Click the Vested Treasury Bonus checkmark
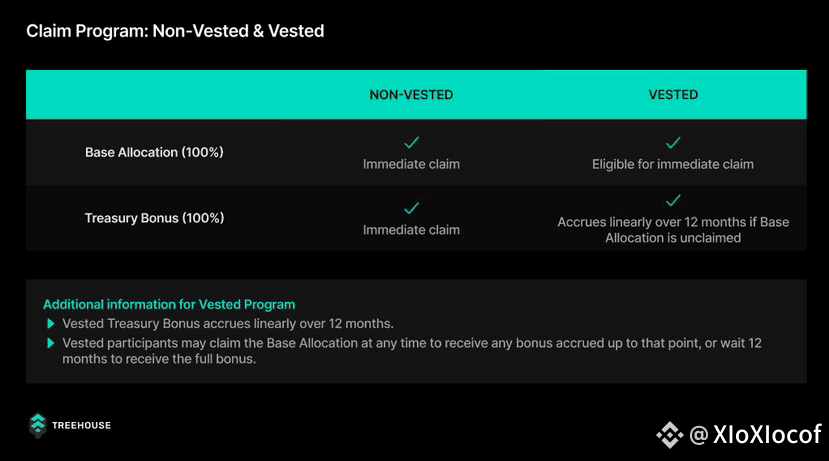 [x=673, y=200]
